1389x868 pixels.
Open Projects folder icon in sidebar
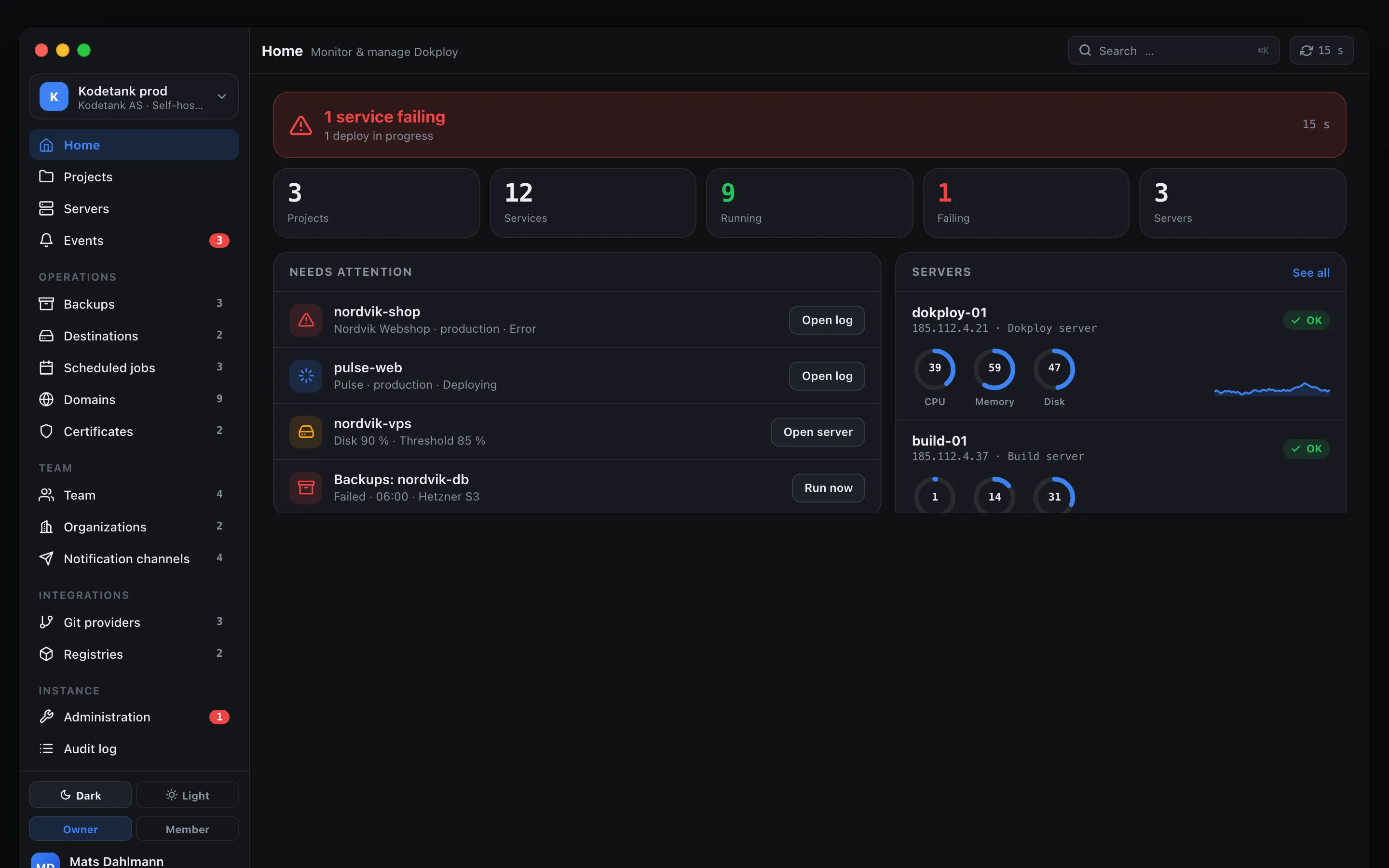point(46,176)
